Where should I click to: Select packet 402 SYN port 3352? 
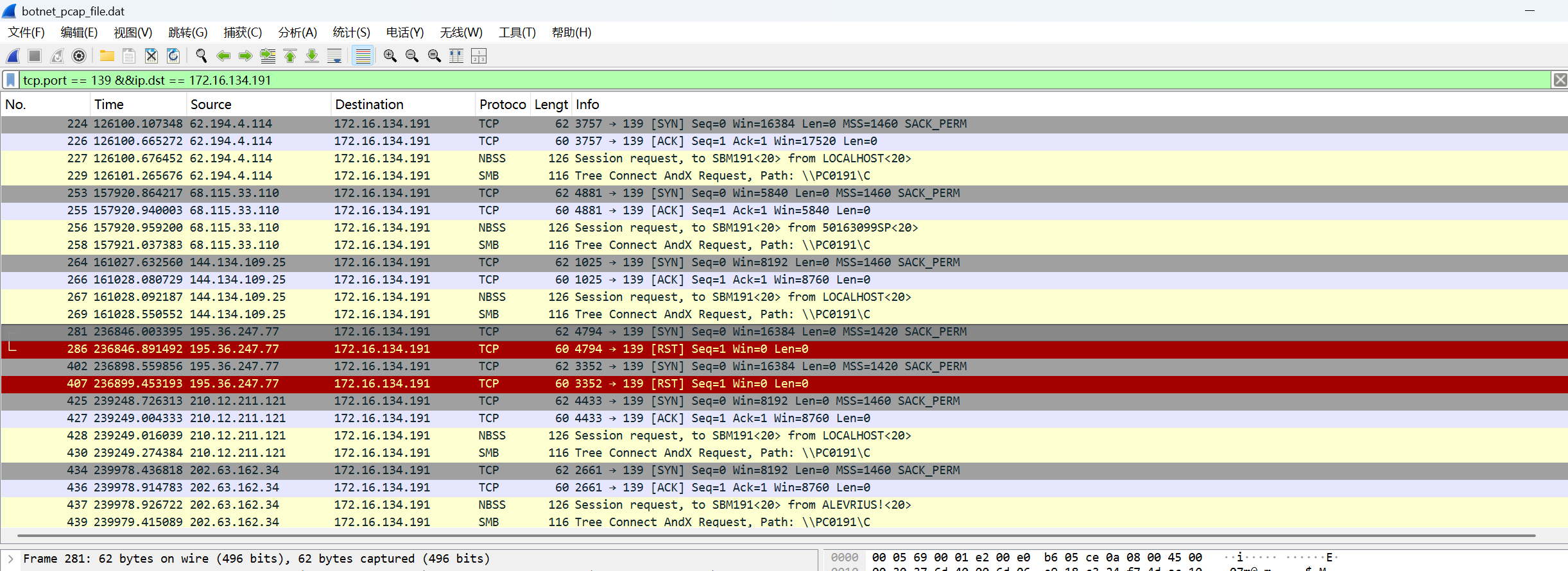tap(784, 366)
